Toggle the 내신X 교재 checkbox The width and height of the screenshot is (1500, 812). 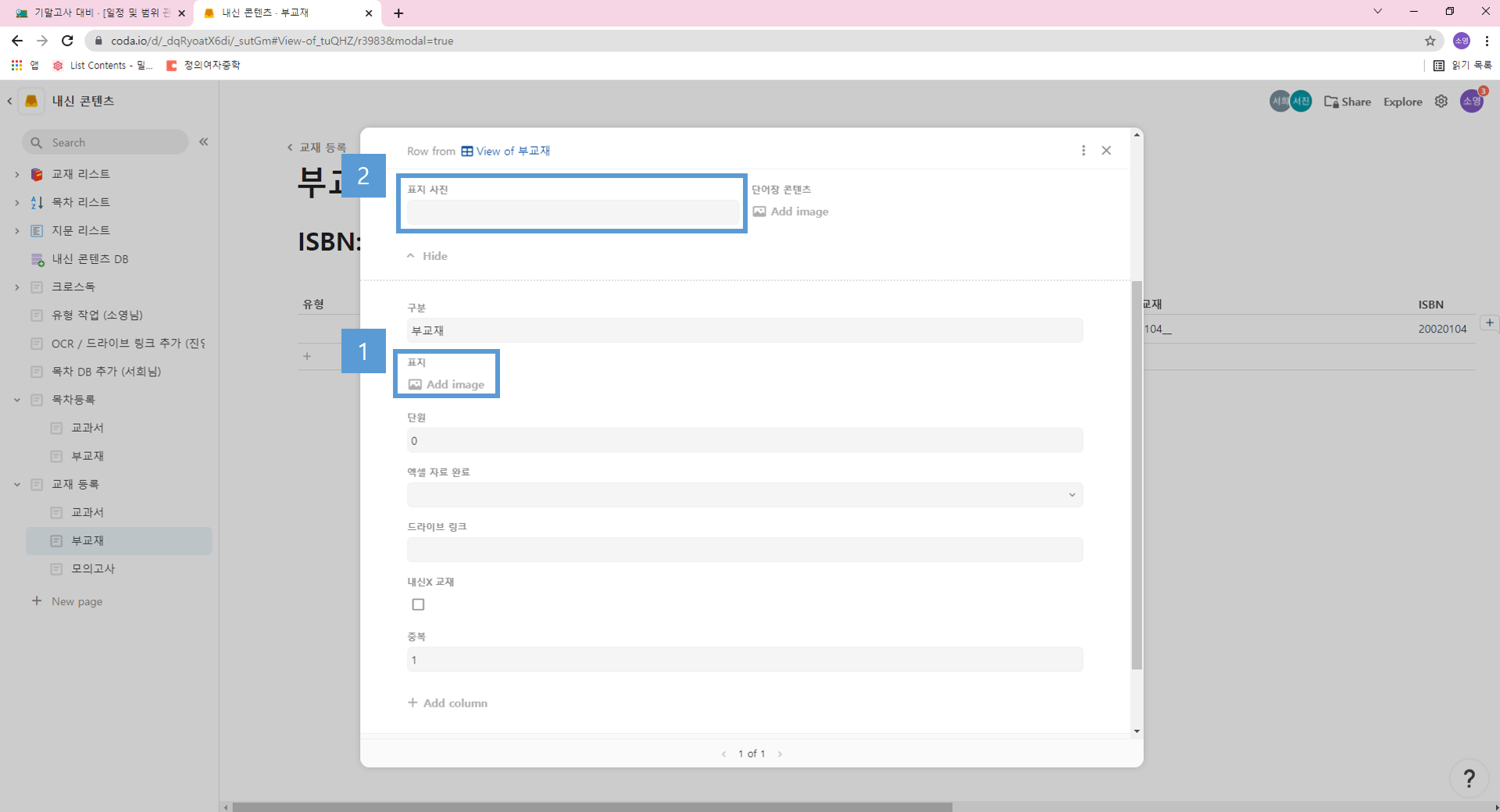(418, 604)
